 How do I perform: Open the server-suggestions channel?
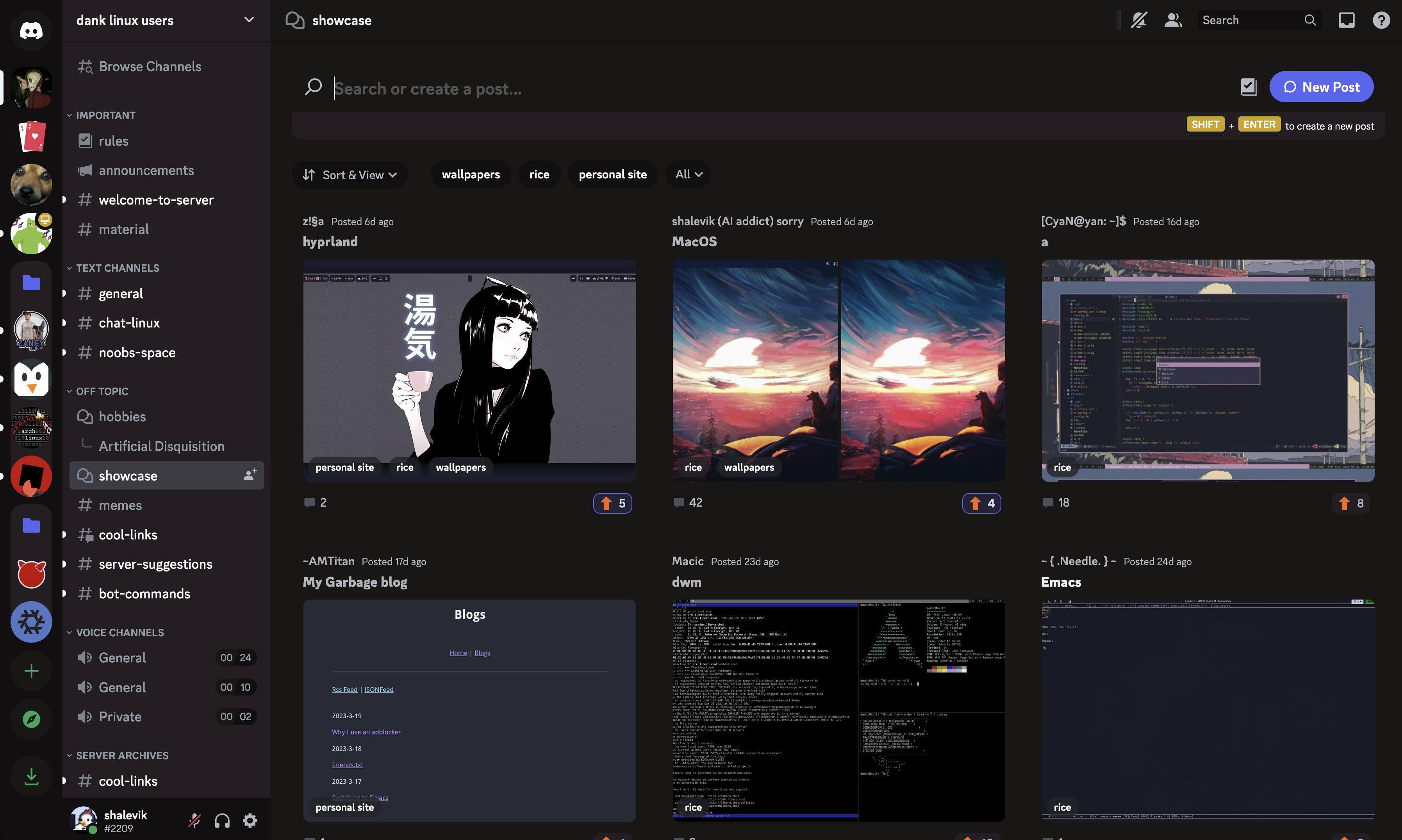tap(166, 564)
